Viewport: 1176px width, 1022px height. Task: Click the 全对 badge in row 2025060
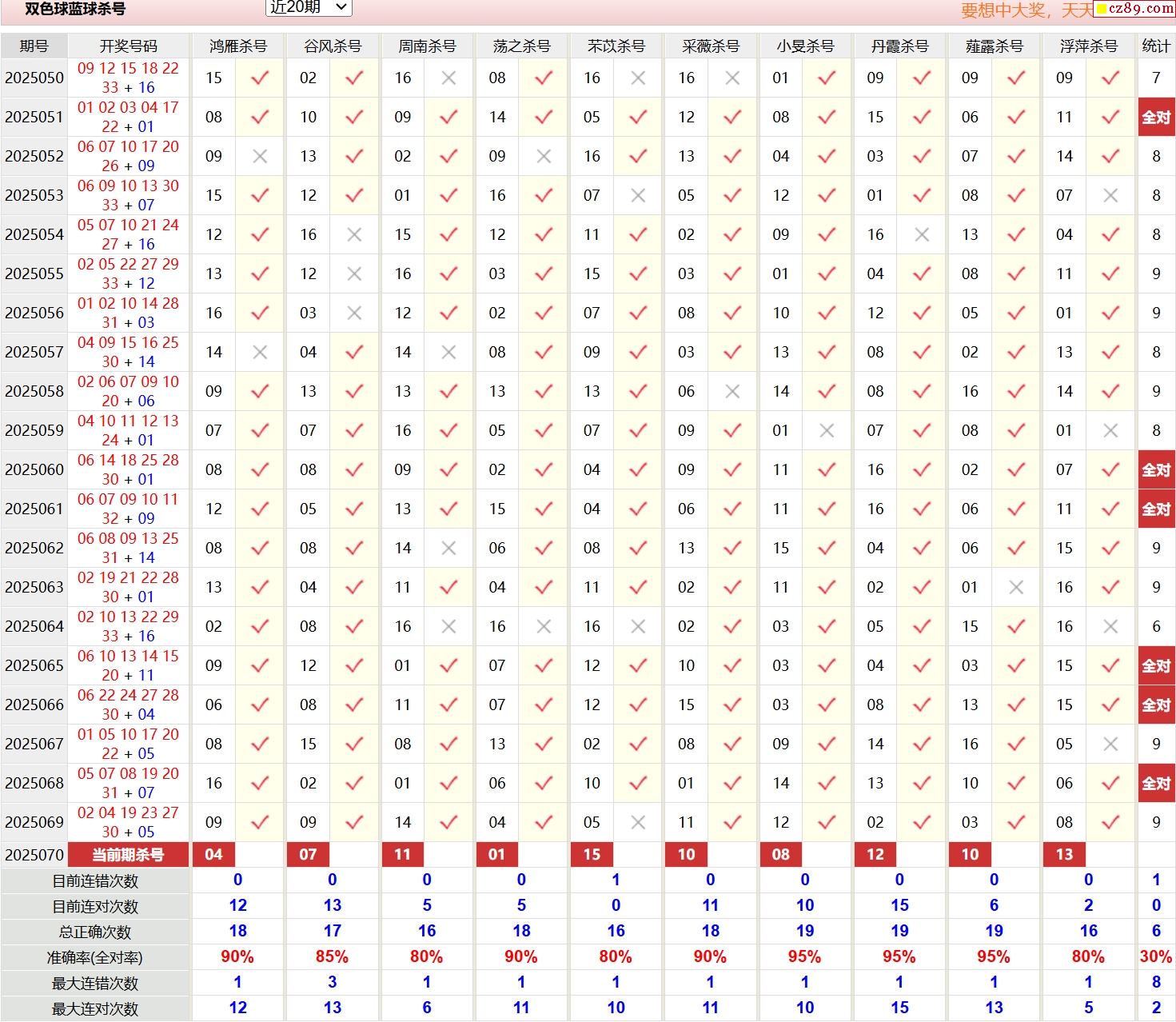pos(1156,469)
